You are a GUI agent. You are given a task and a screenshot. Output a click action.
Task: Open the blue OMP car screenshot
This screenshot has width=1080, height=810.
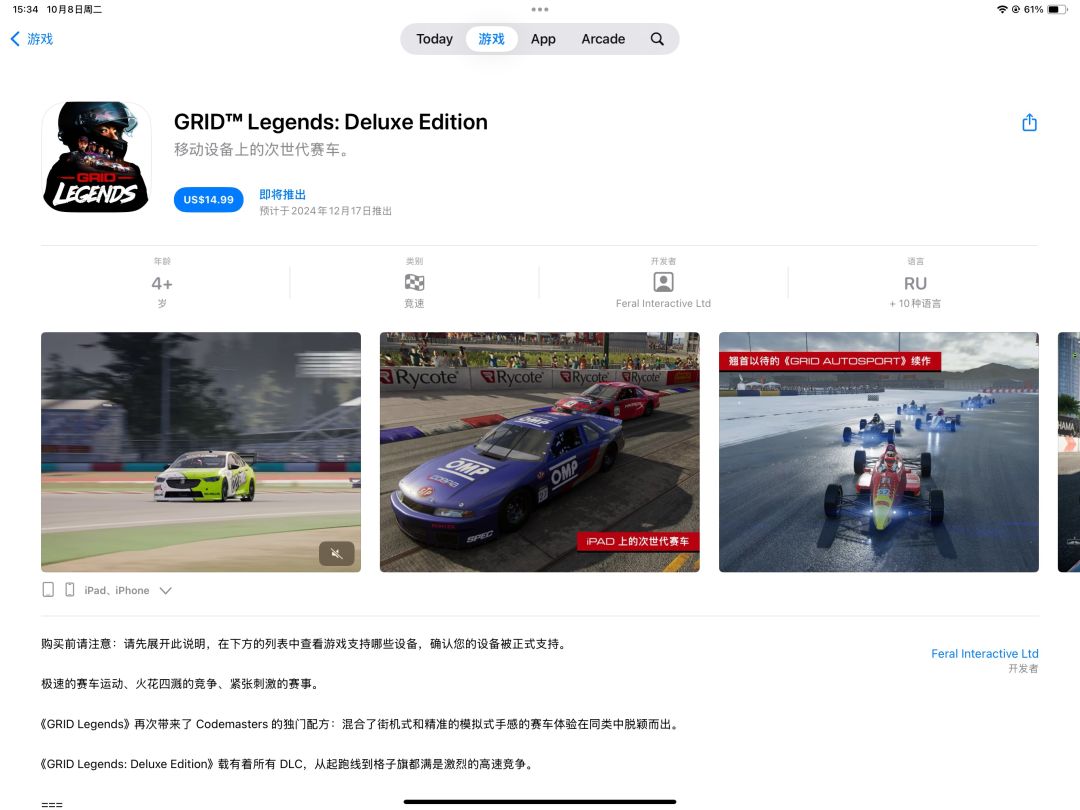pos(539,452)
